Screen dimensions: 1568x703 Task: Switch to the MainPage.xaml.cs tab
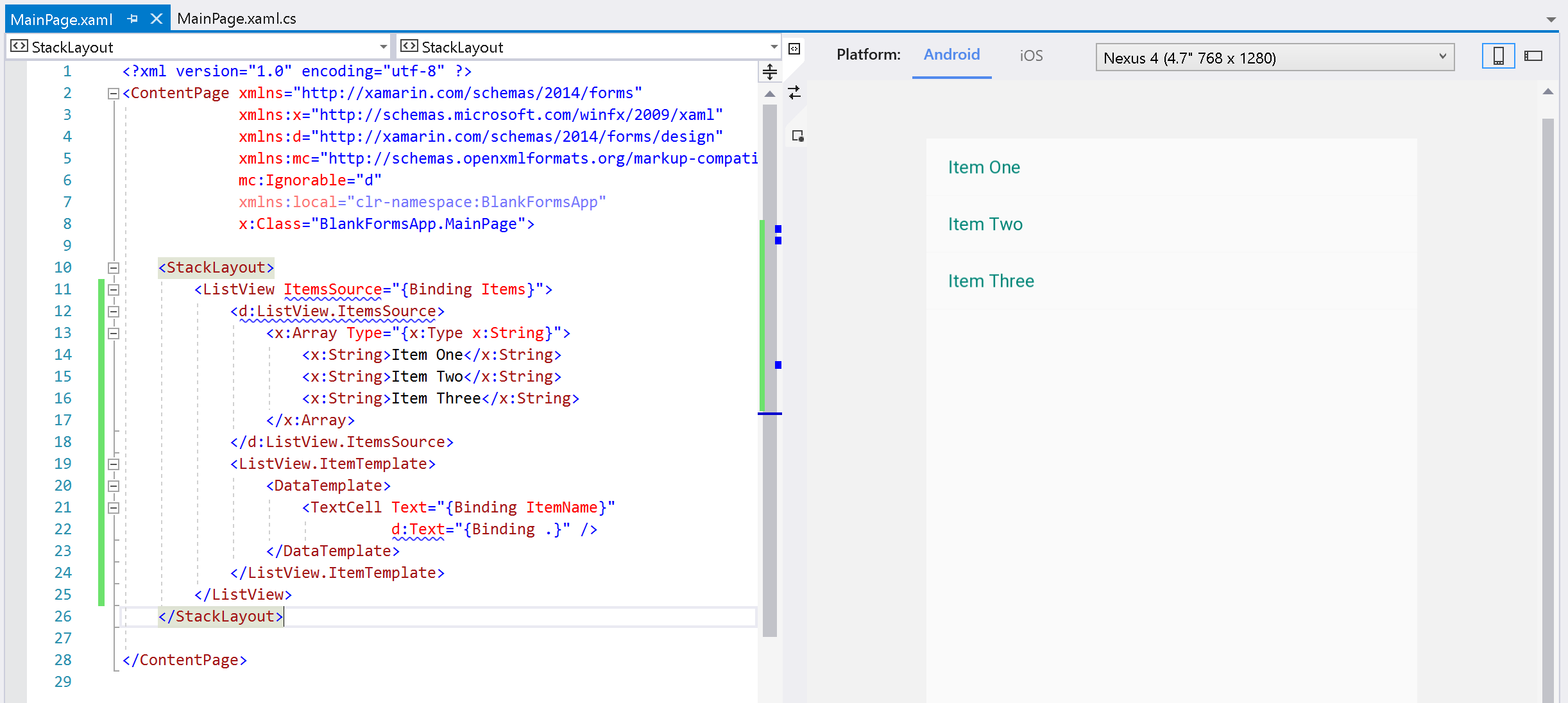tap(236, 19)
